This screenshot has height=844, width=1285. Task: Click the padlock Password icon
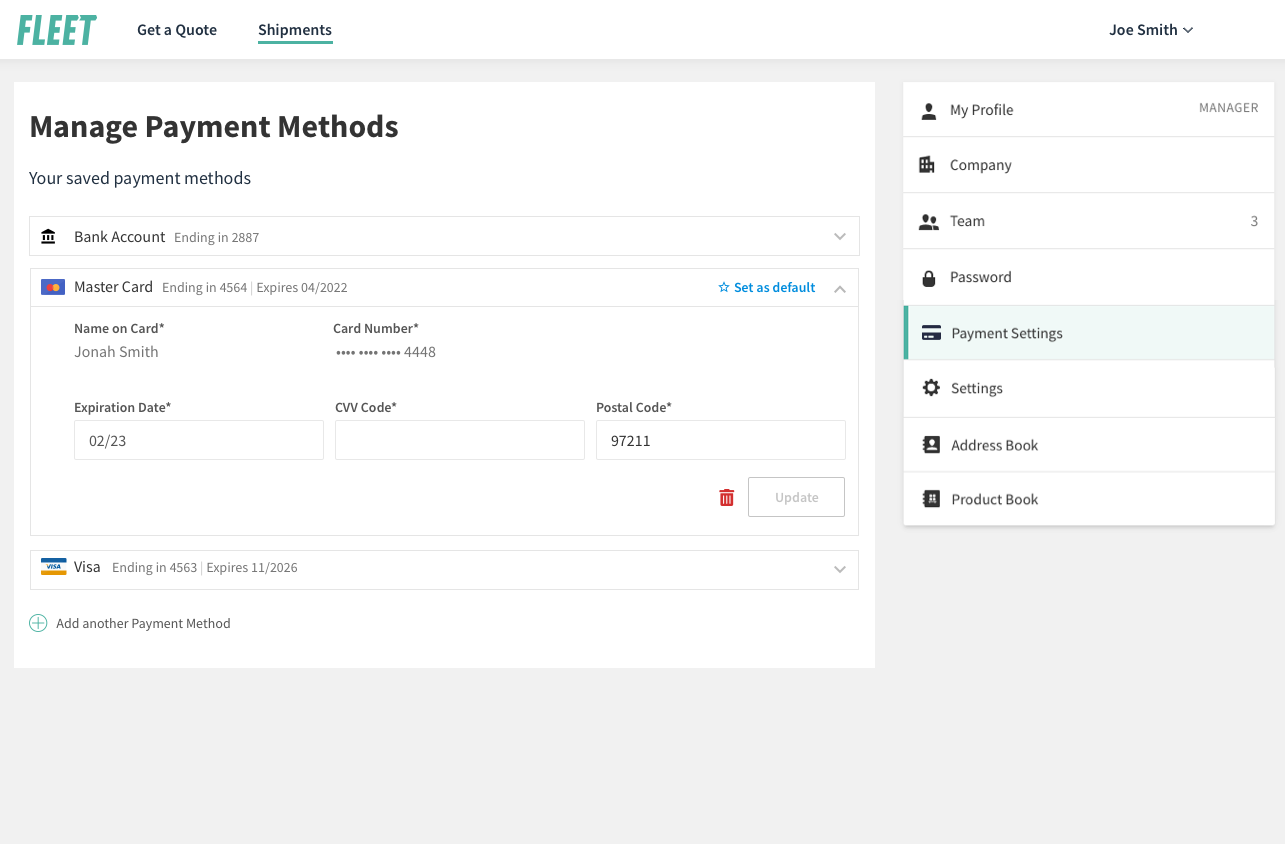tap(928, 277)
